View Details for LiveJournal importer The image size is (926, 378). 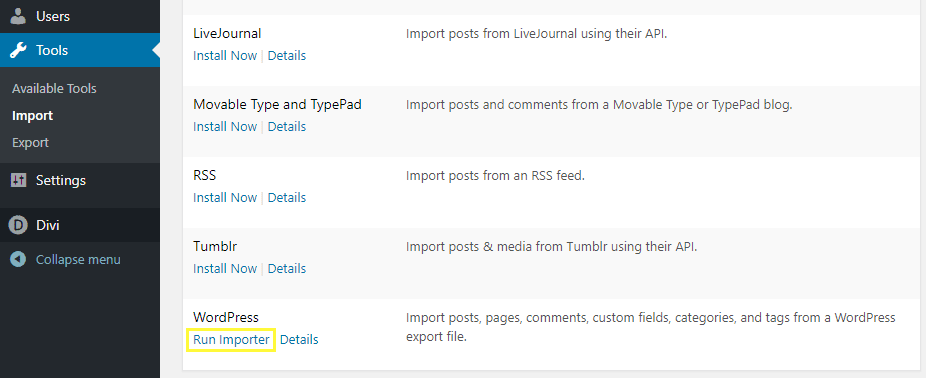pos(287,56)
